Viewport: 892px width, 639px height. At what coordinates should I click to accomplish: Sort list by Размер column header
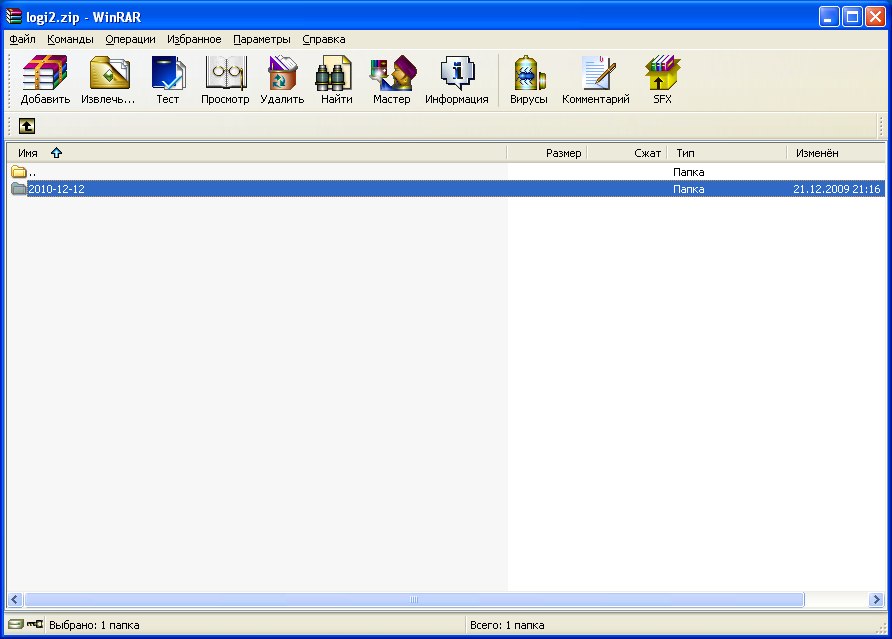(x=562, y=153)
